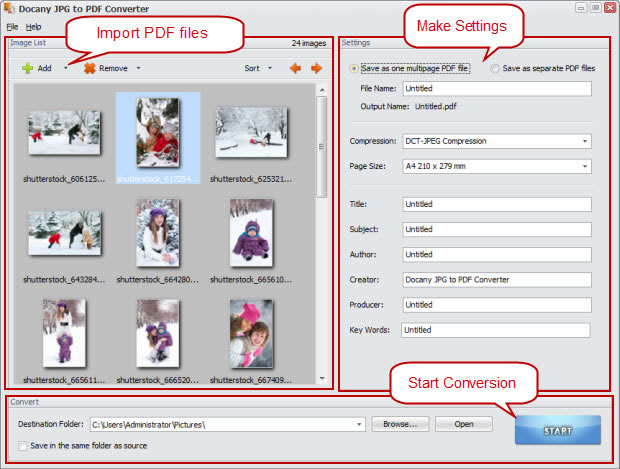Click the Browse... button
Viewport: 620px width, 469px height.
tap(400, 424)
